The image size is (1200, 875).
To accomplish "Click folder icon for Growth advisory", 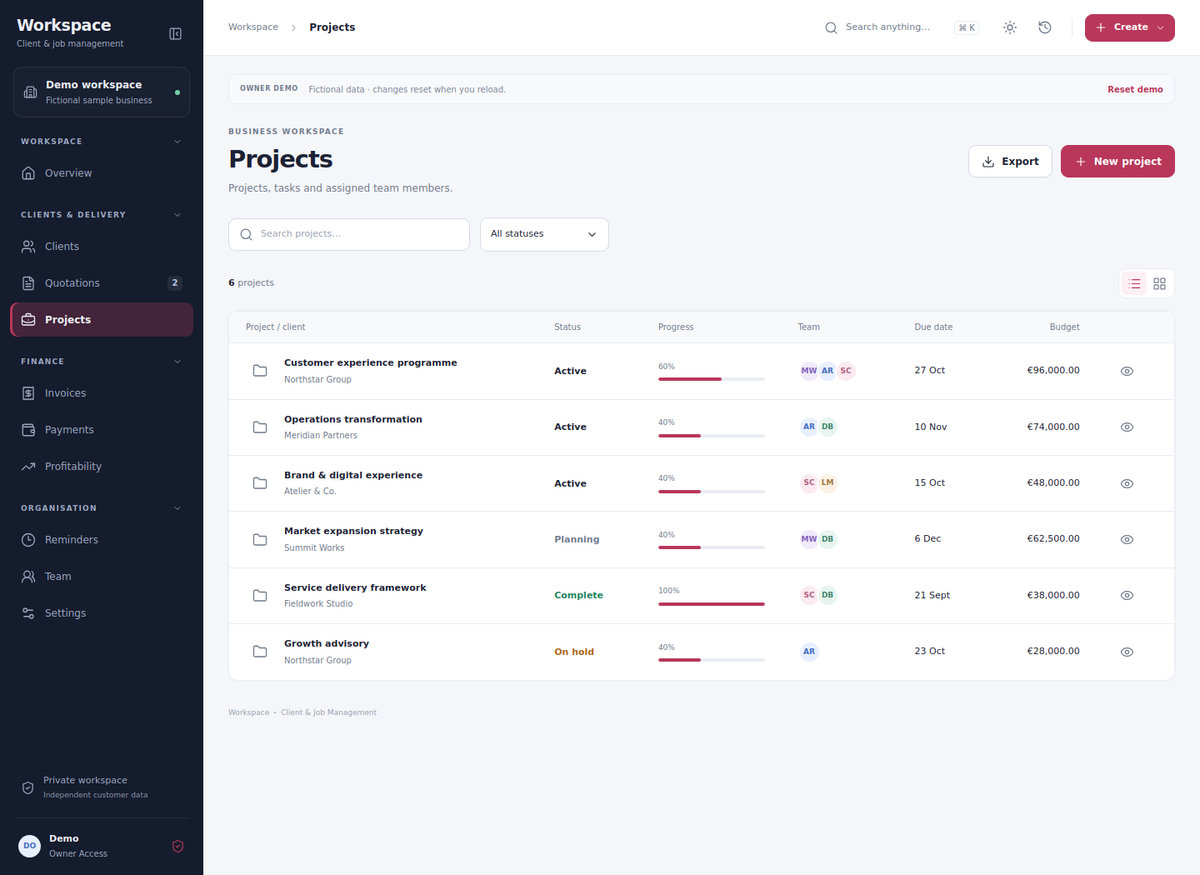I will coord(260,651).
